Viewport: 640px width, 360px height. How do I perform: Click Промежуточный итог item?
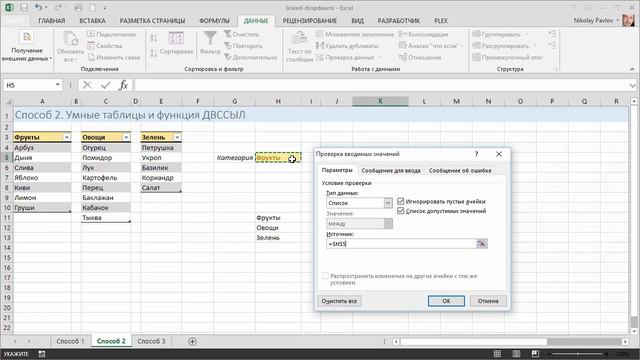click(507, 57)
